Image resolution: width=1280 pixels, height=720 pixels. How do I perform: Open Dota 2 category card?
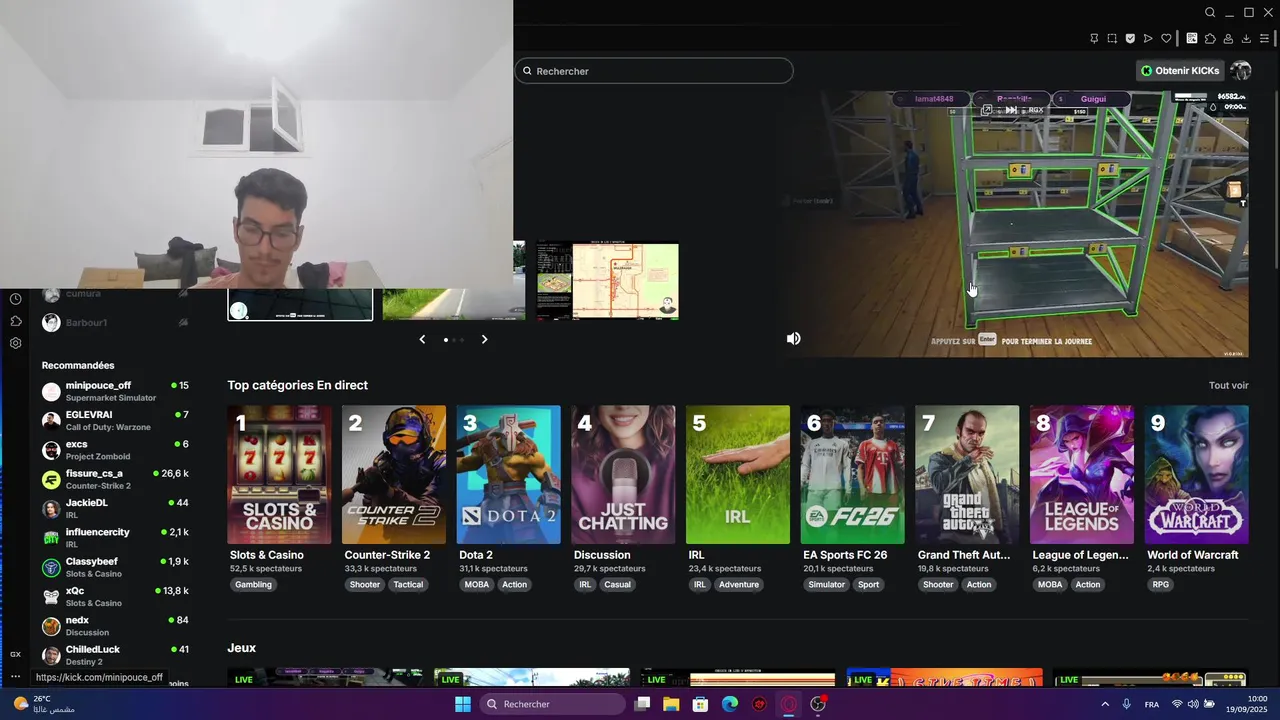509,475
